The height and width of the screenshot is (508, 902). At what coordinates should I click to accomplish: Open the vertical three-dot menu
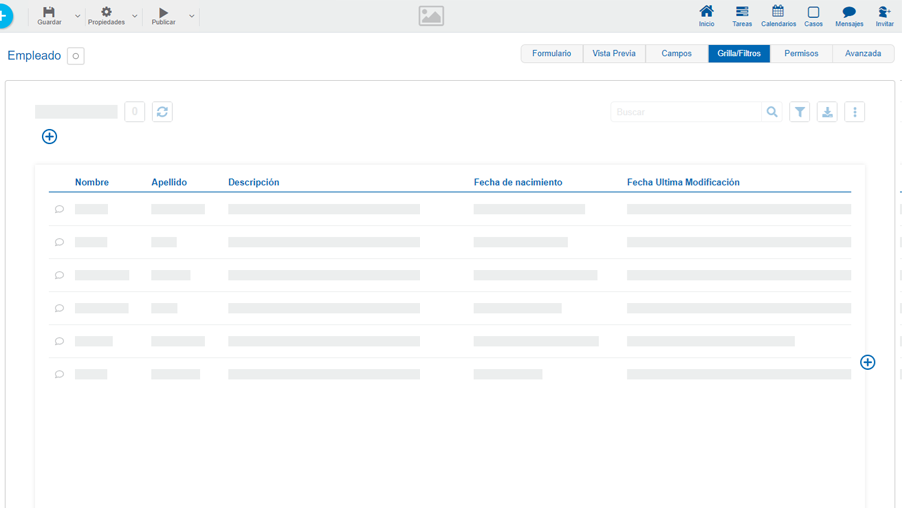[x=855, y=112]
